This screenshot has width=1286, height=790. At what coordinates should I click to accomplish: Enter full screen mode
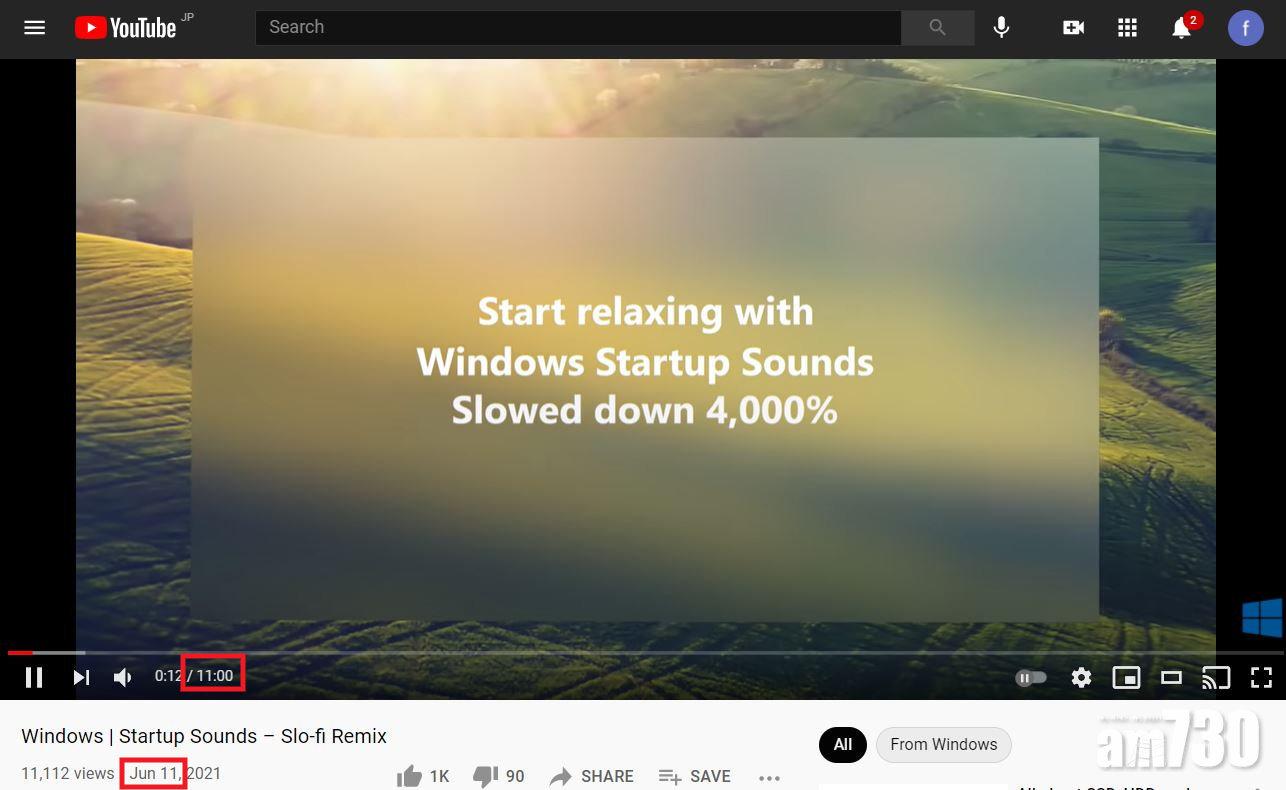(1261, 678)
